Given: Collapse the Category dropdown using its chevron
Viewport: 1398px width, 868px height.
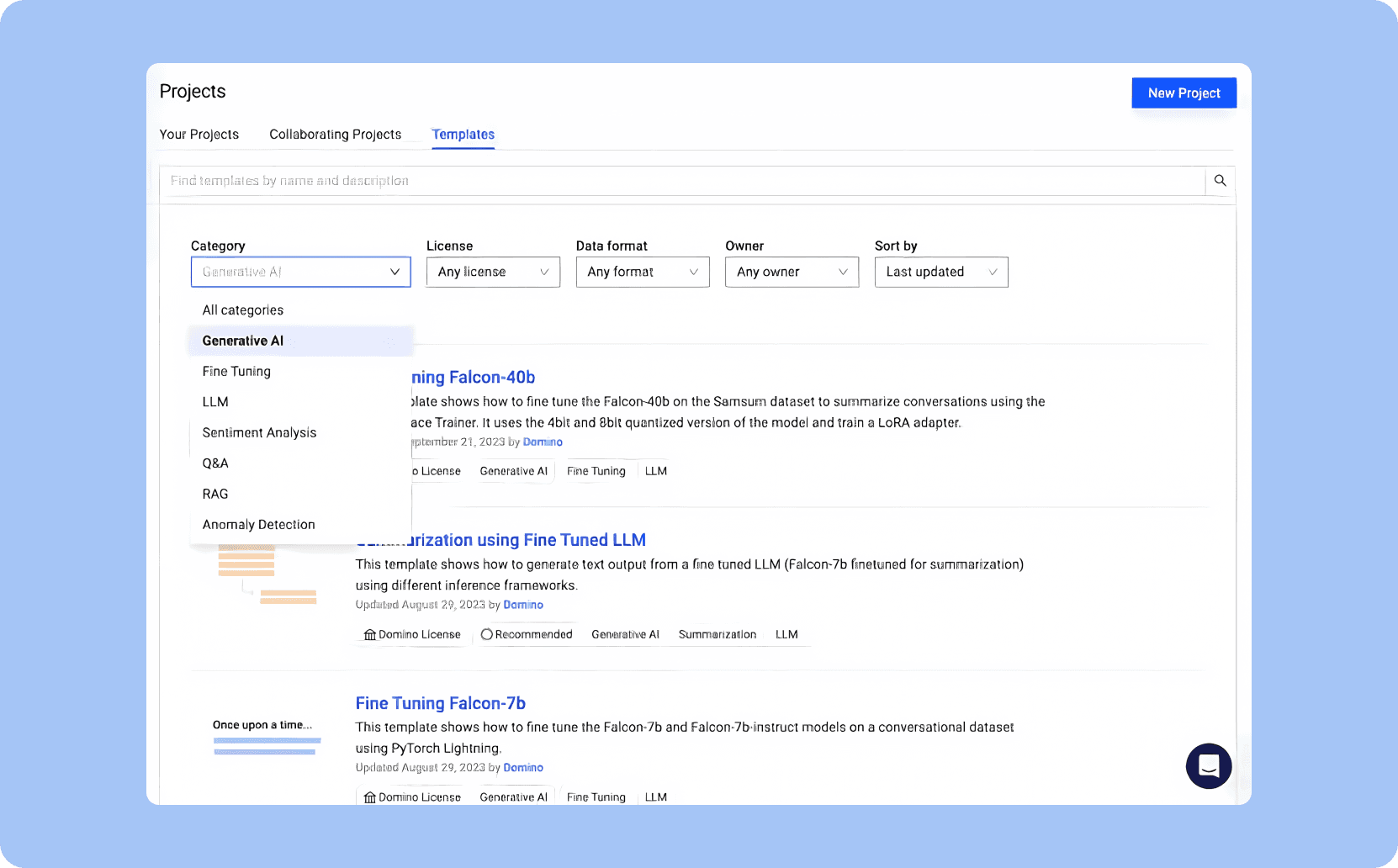Looking at the screenshot, I should (x=394, y=272).
